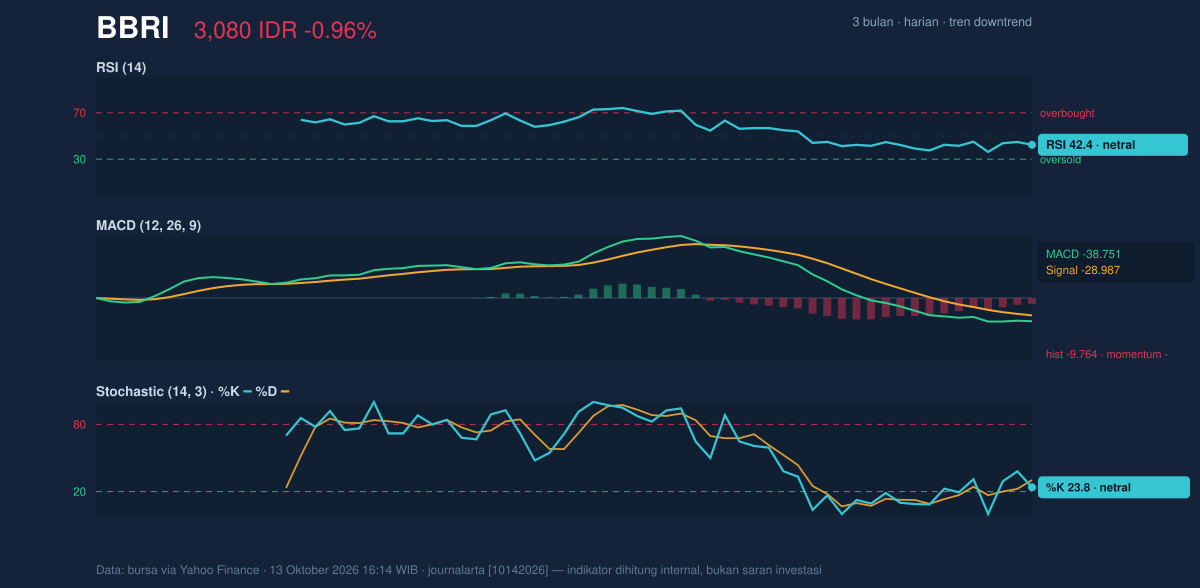Click the 'RSI 42.4 · netral' badge
This screenshot has width=1200, height=588.
(1113, 145)
